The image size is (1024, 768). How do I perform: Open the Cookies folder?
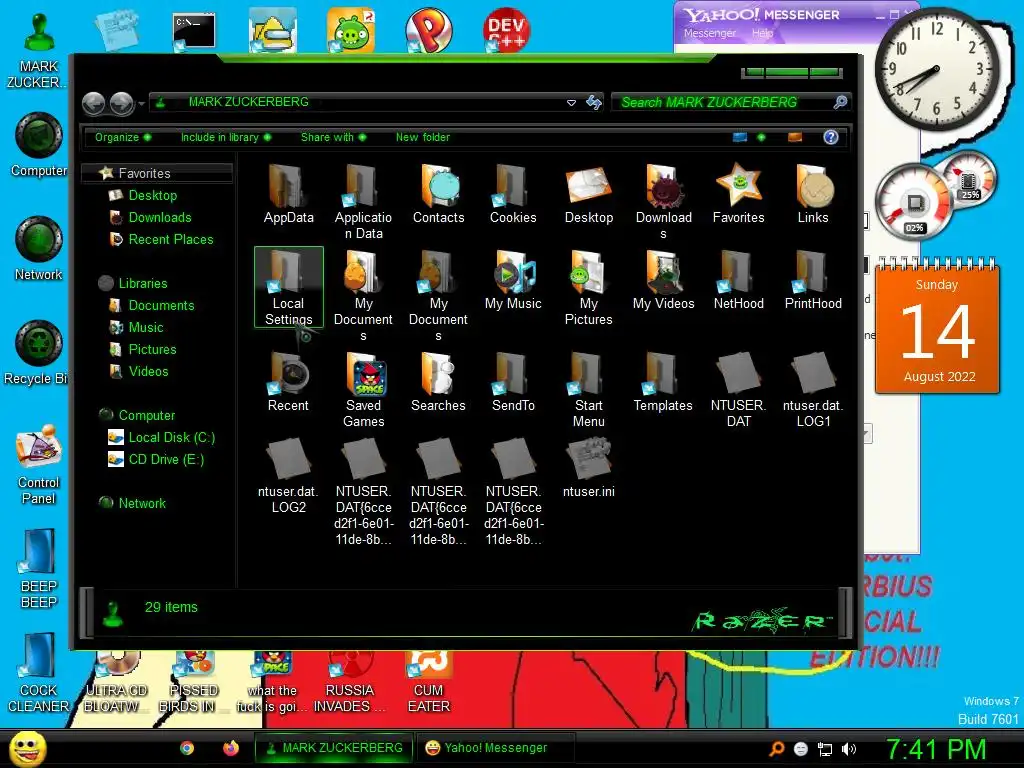click(x=513, y=195)
